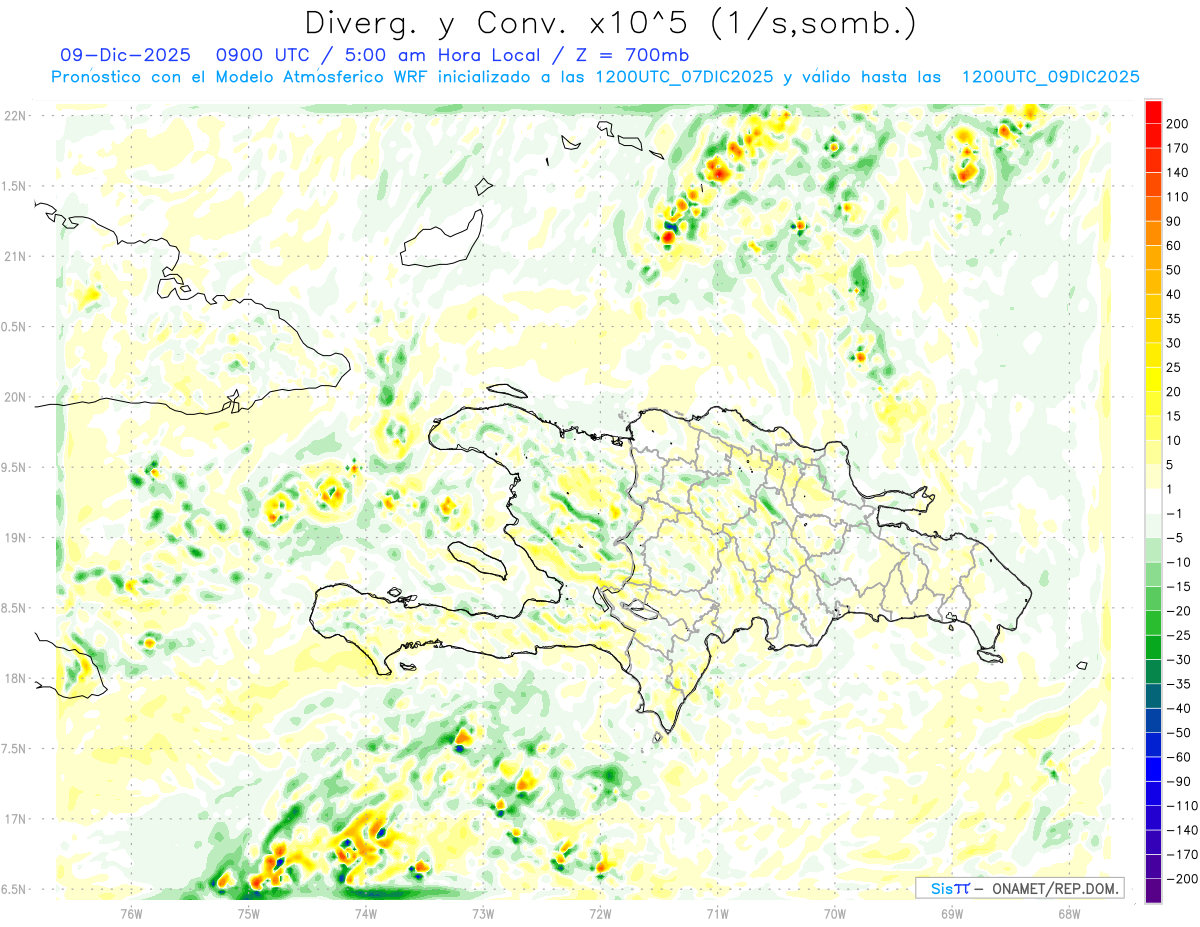This screenshot has width=1200, height=927.
Task: Click the white swatch between 1 and -1
Action: (x=1153, y=501)
